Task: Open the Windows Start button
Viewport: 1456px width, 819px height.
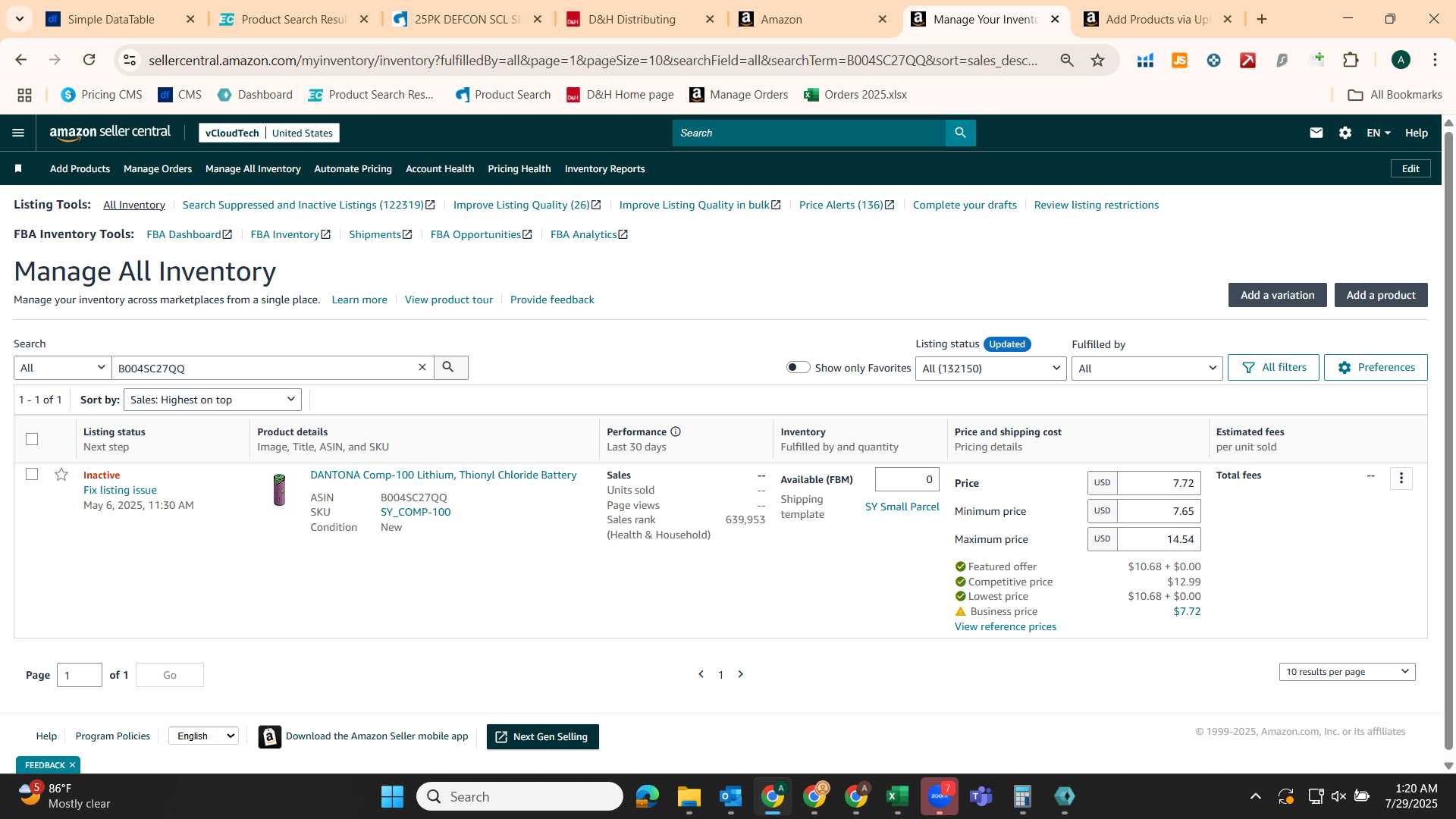Action: tap(392, 796)
